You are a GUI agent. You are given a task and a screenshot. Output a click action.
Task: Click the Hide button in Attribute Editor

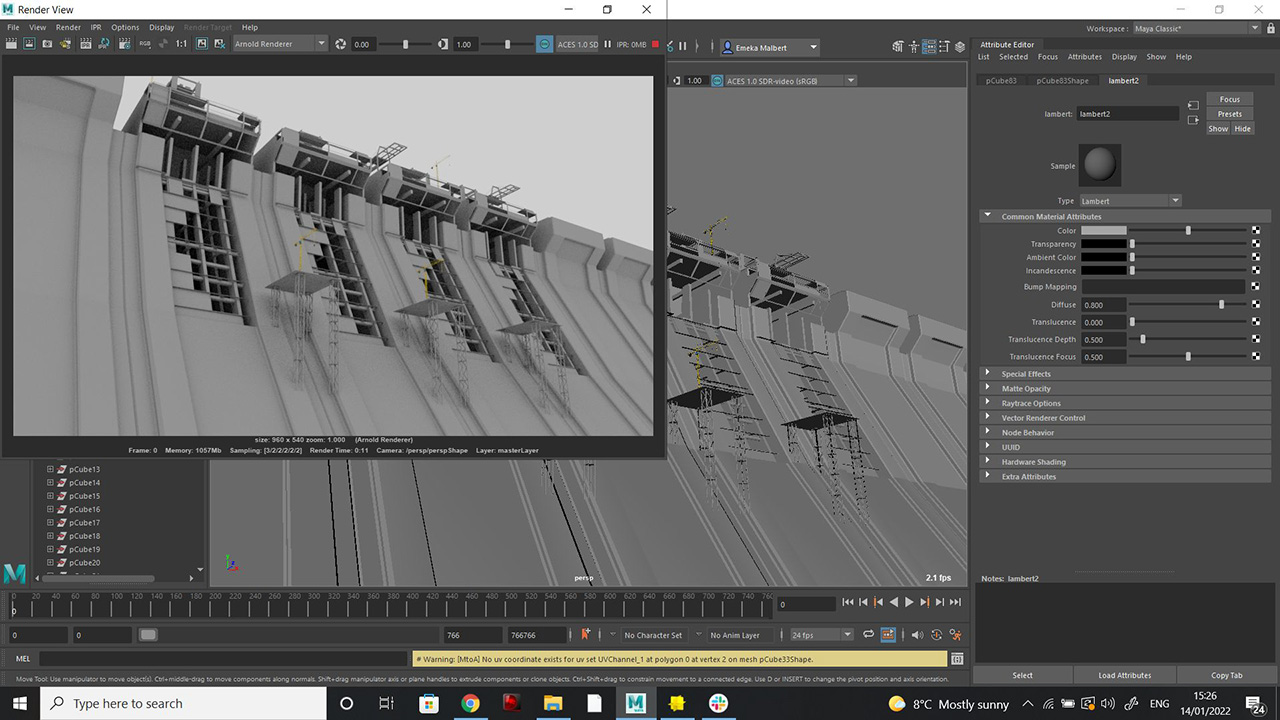[1242, 129]
